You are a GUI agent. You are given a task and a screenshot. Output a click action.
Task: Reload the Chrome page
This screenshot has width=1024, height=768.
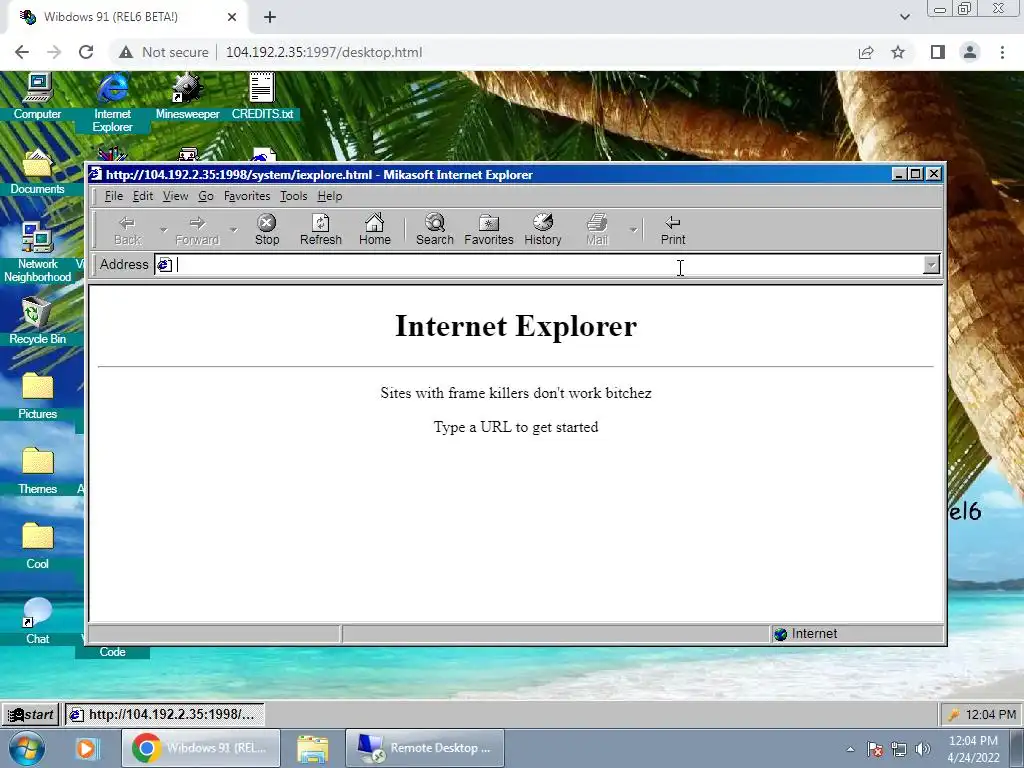pyautogui.click(x=86, y=52)
